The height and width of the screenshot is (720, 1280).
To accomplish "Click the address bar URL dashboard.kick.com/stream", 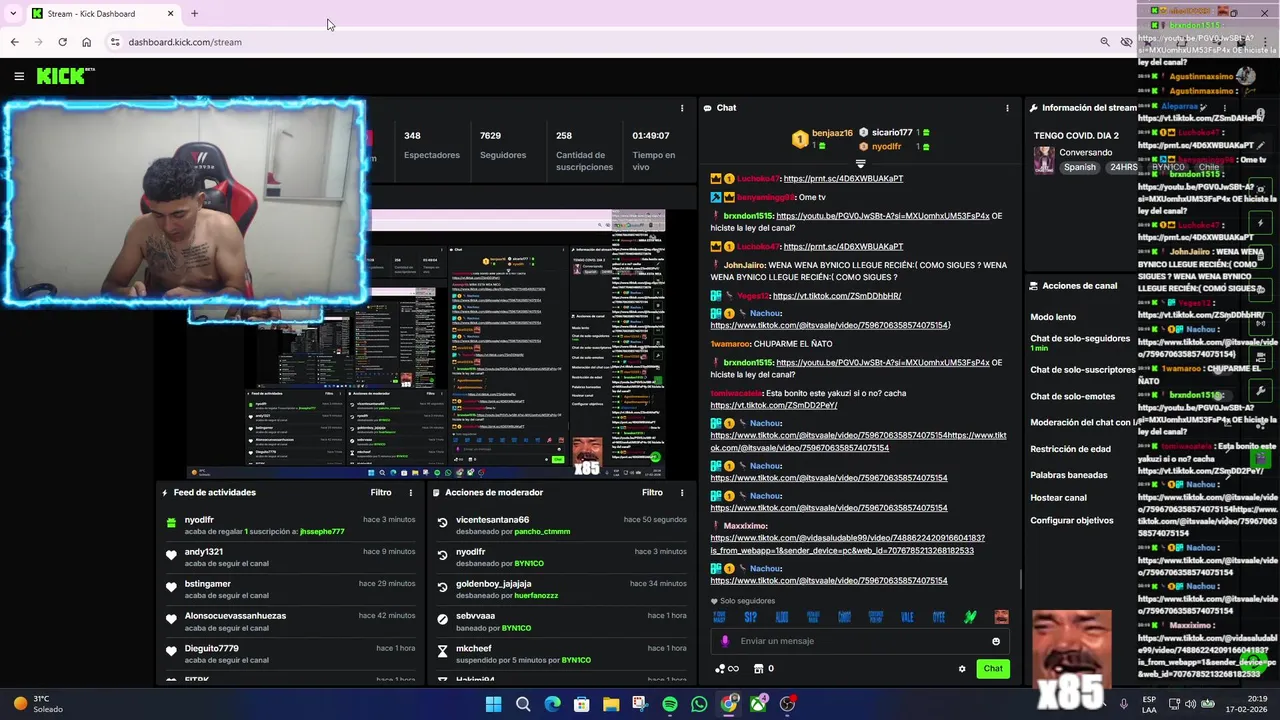I will click(185, 42).
